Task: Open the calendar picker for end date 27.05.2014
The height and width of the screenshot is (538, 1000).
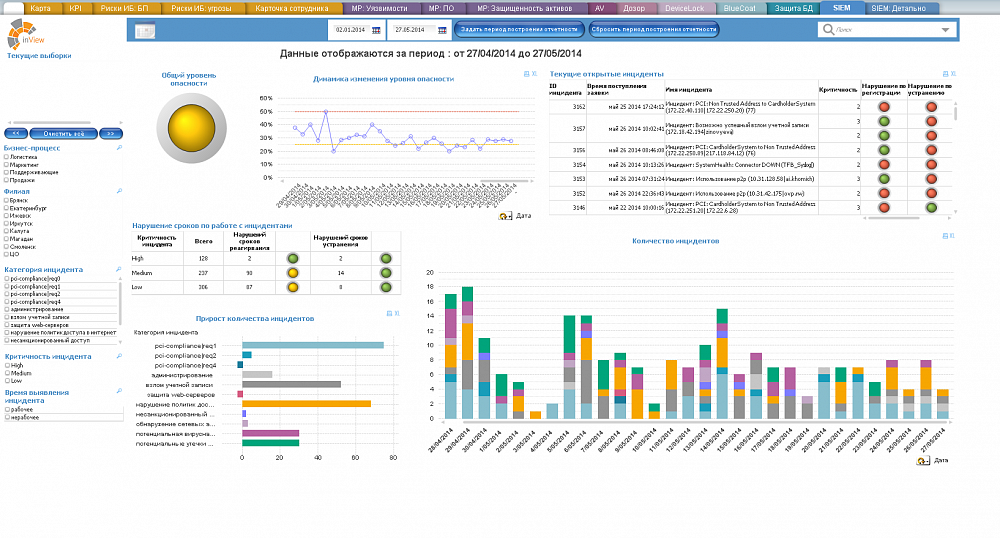Action: 442,30
